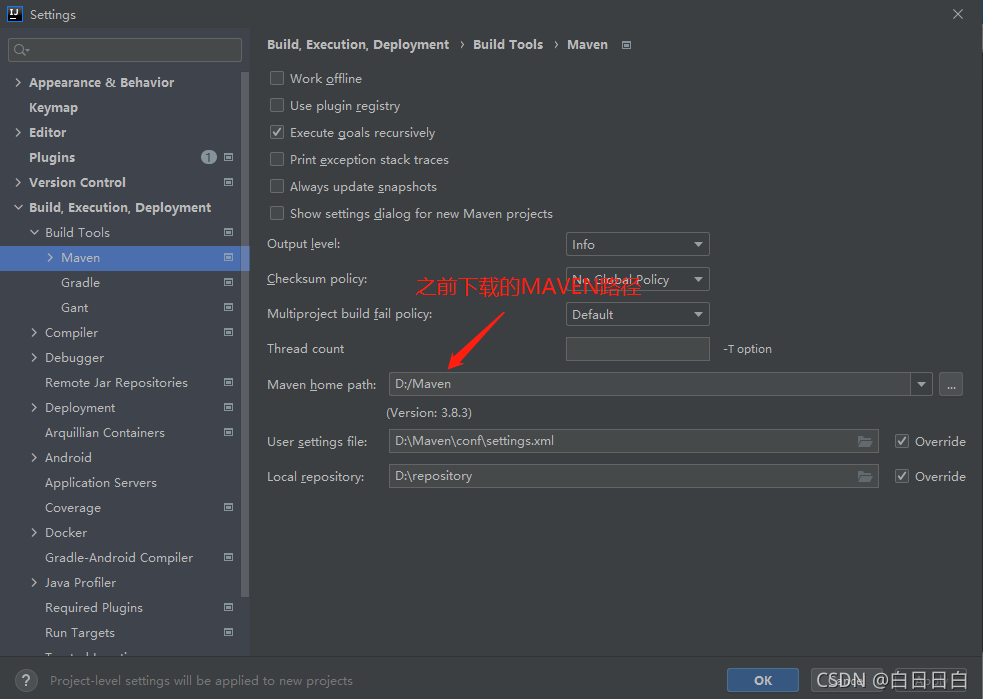983x699 pixels.
Task: Click Build, Execution, Deployment breadcrumb
Action: click(358, 45)
